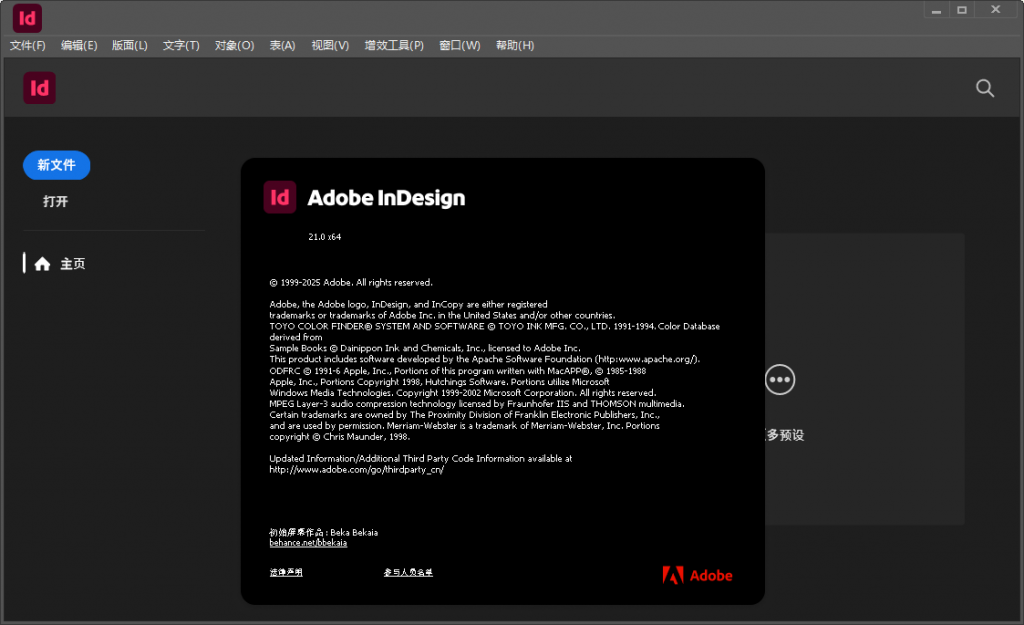Screen dimensions: 1024x625
Task: Click the InDesign logo in the about dialog
Action: click(280, 197)
